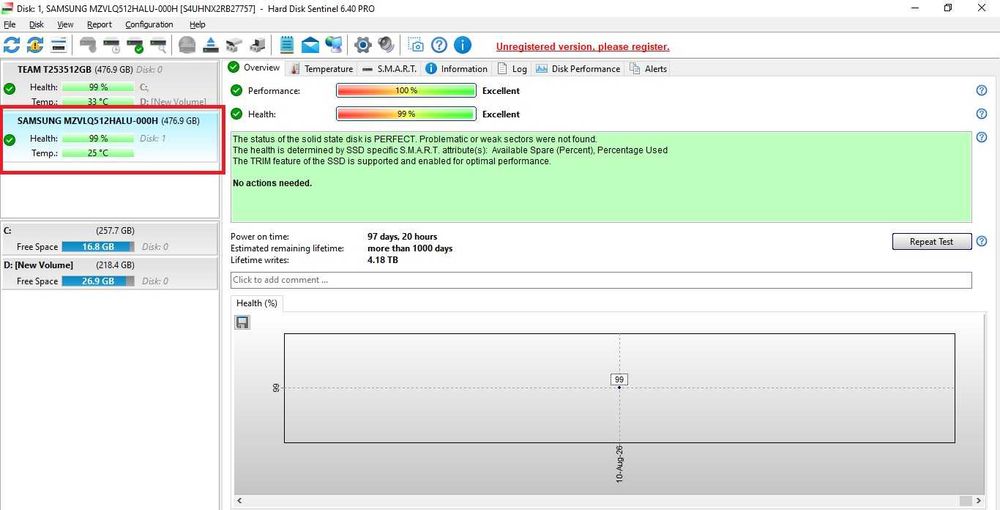Click the blue info circle toolbar icon
Screen dimensions: 1000x510
coord(462,45)
